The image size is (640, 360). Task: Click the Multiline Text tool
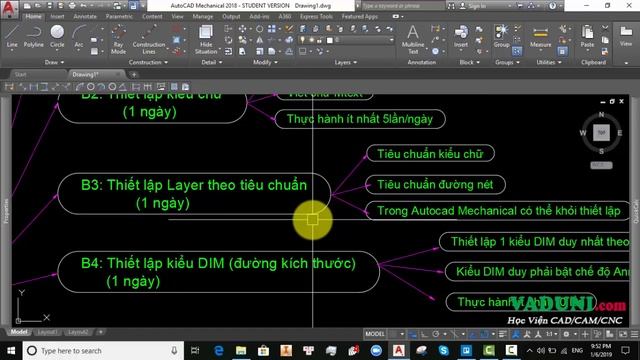pyautogui.click(x=413, y=39)
